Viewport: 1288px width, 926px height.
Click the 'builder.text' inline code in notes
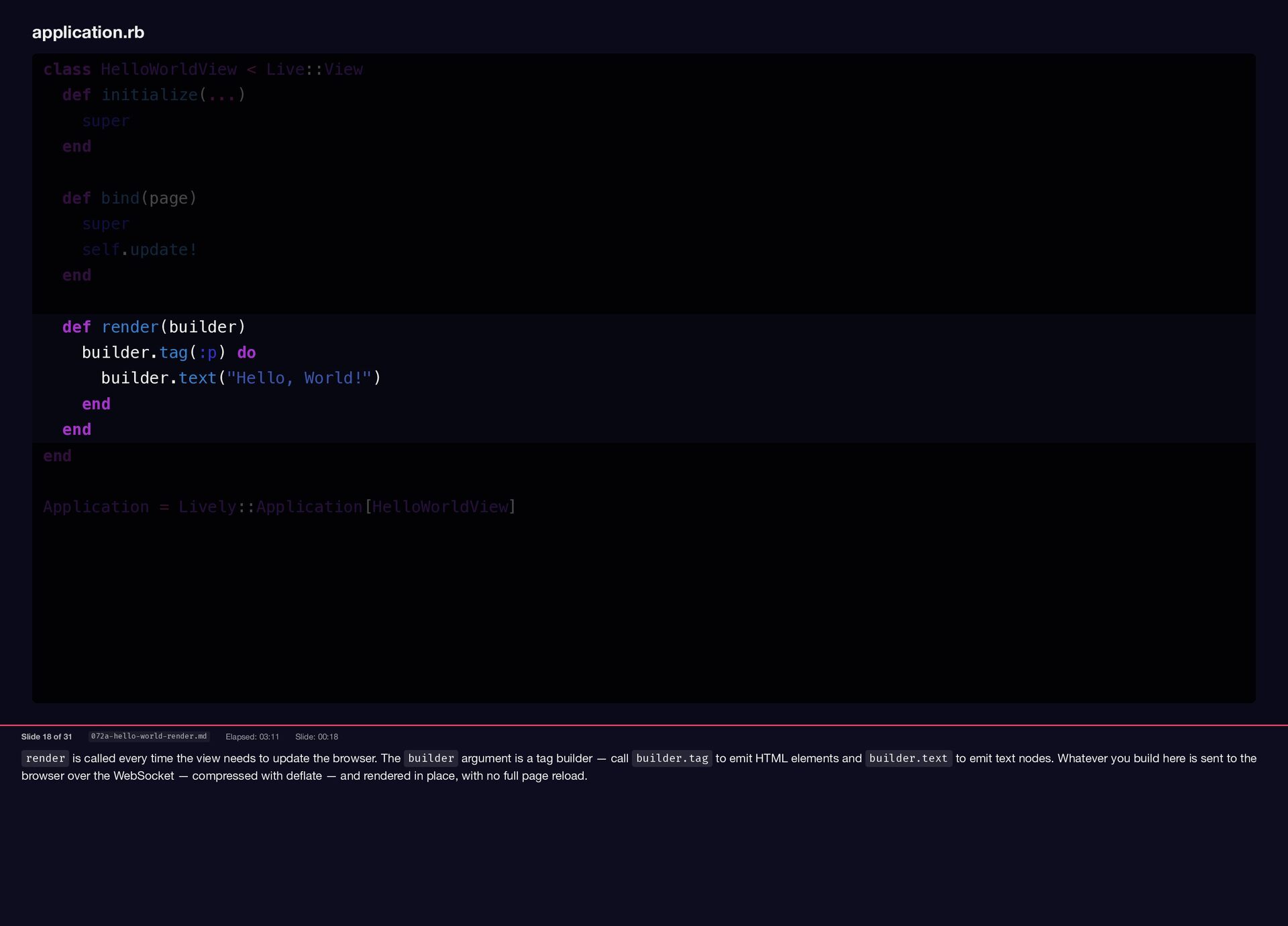(x=908, y=758)
